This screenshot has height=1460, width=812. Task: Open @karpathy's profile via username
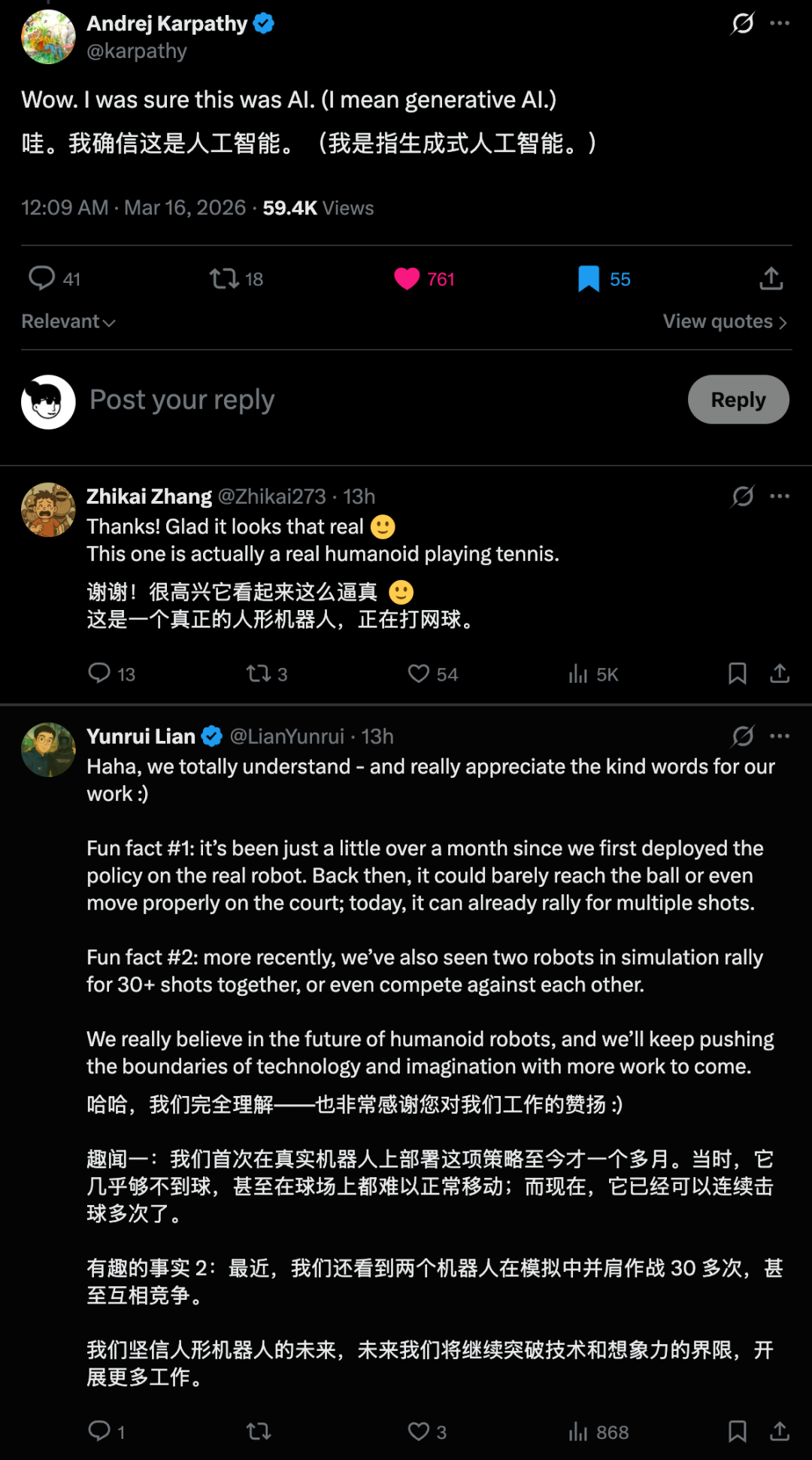(136, 50)
